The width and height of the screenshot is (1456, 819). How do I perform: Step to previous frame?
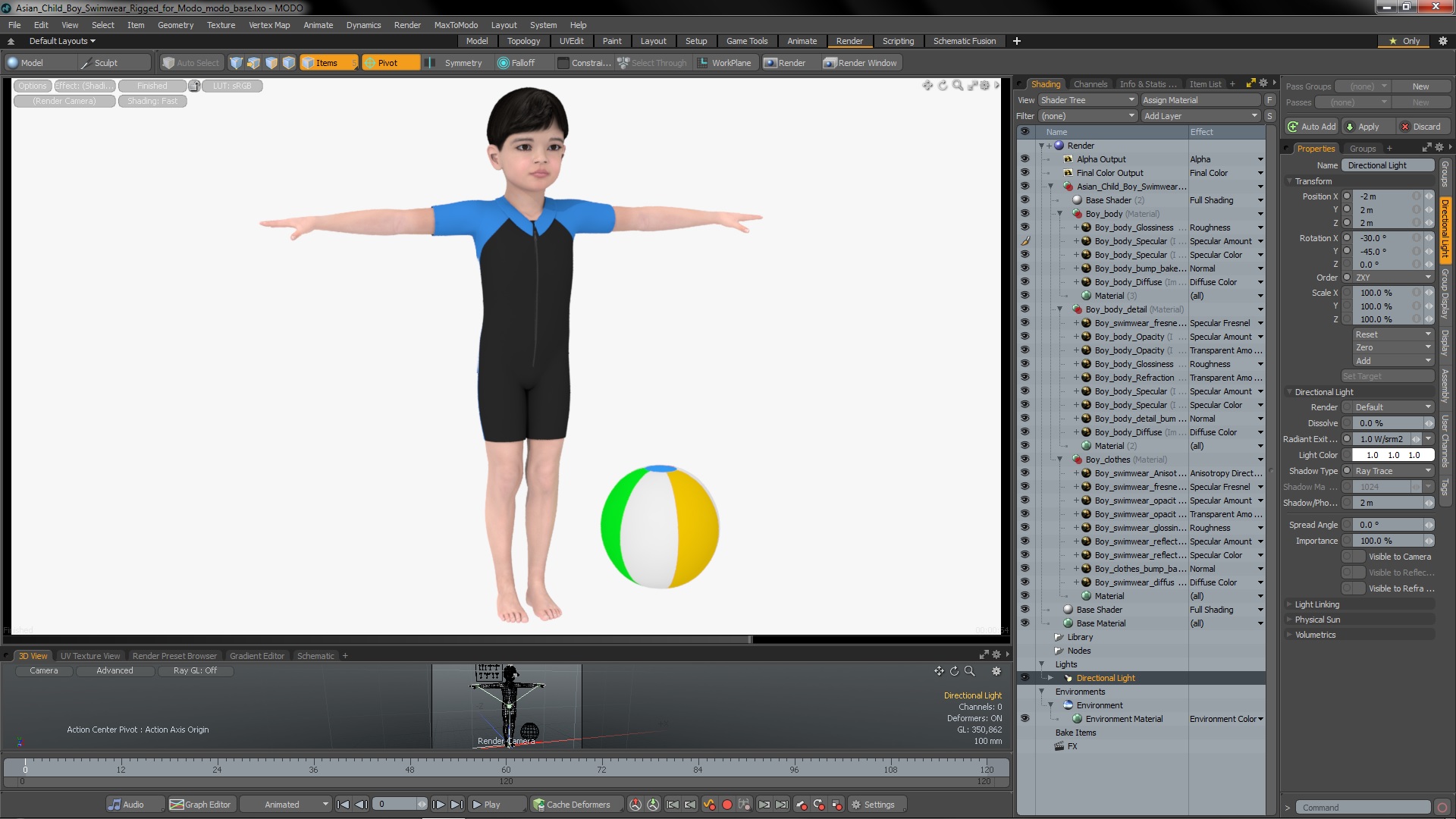click(x=362, y=805)
